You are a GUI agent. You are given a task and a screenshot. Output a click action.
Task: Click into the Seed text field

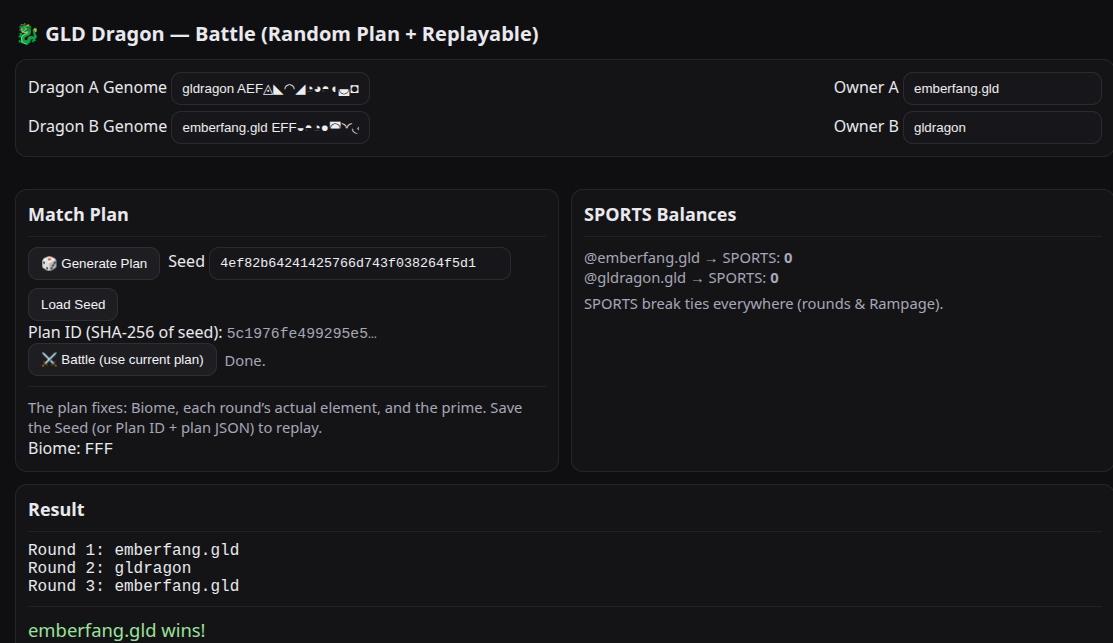[360, 263]
